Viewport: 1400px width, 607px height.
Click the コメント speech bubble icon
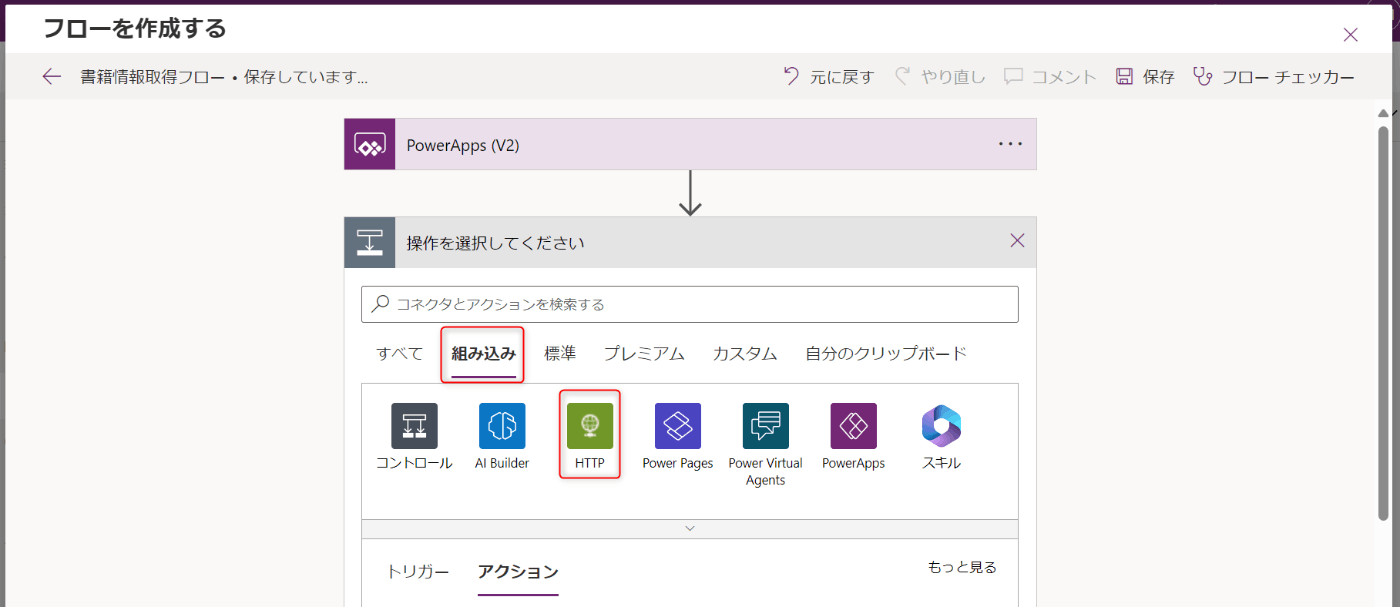[1013, 76]
